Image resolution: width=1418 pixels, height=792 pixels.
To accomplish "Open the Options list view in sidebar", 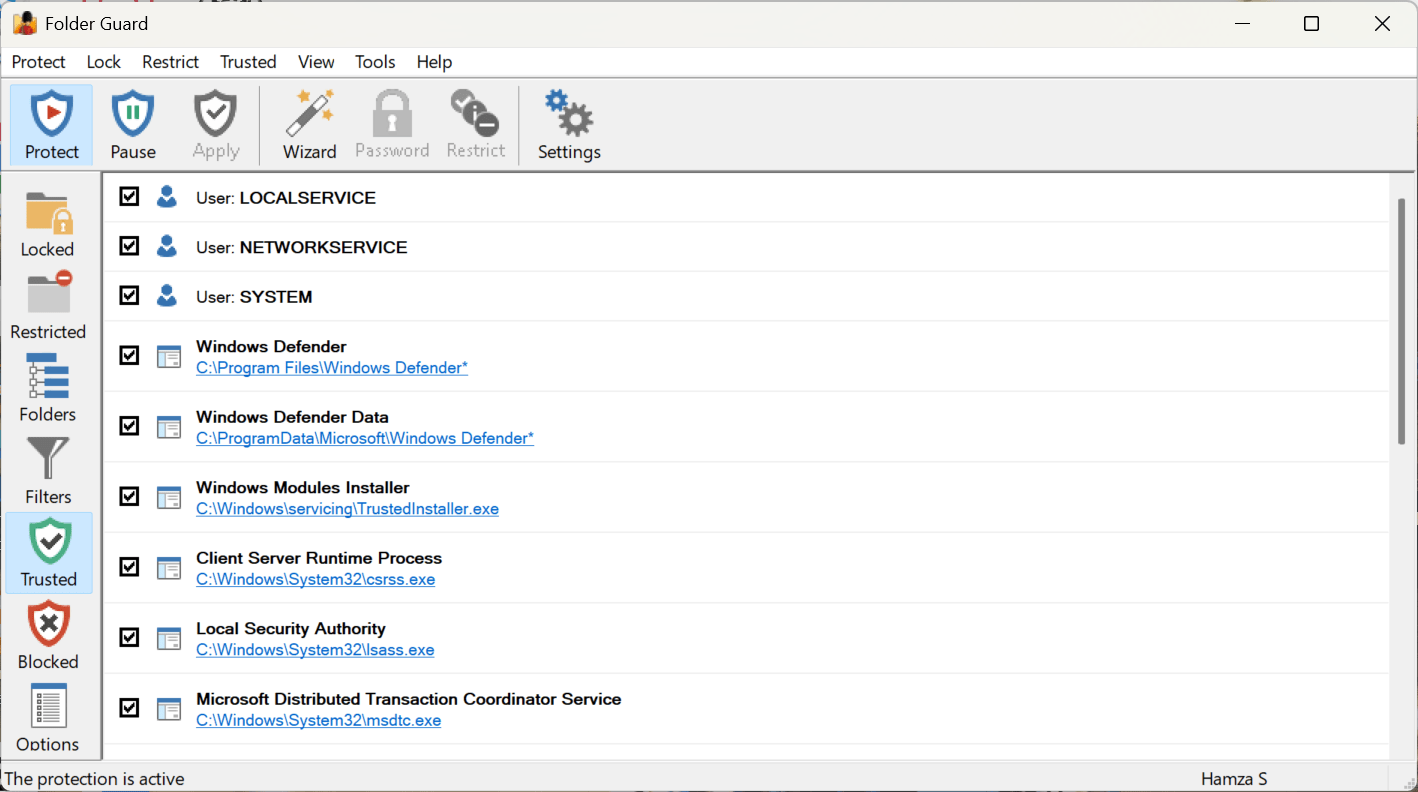I will 48,718.
